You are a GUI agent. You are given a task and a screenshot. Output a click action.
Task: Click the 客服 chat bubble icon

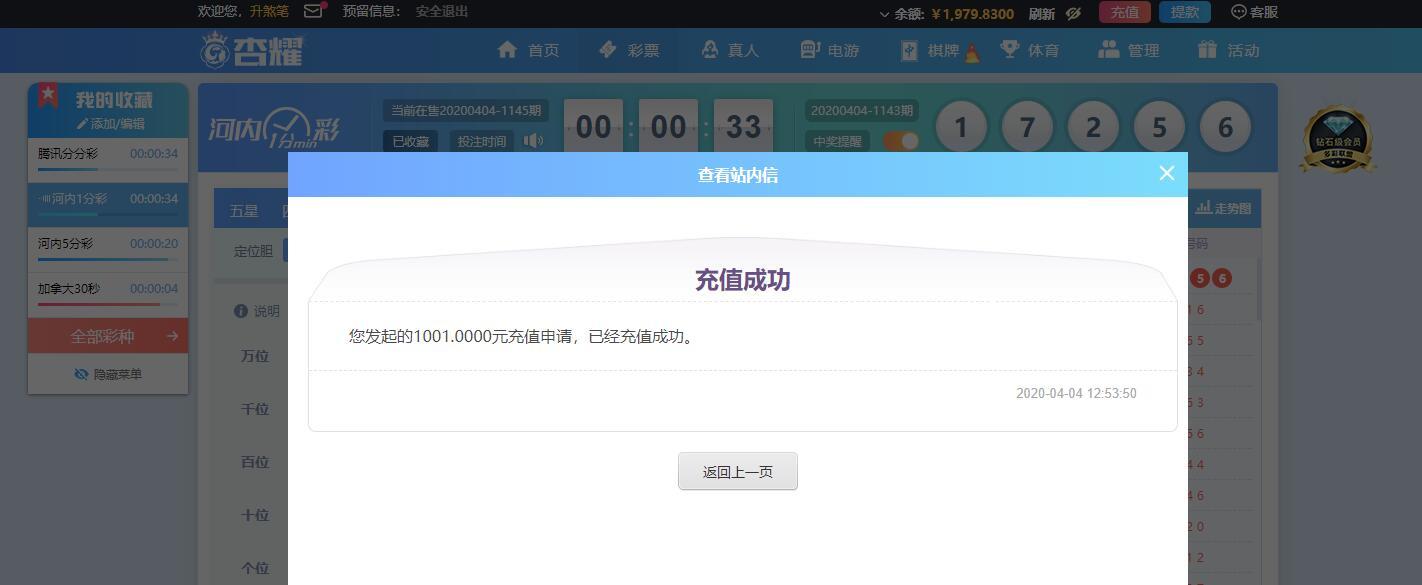1238,12
